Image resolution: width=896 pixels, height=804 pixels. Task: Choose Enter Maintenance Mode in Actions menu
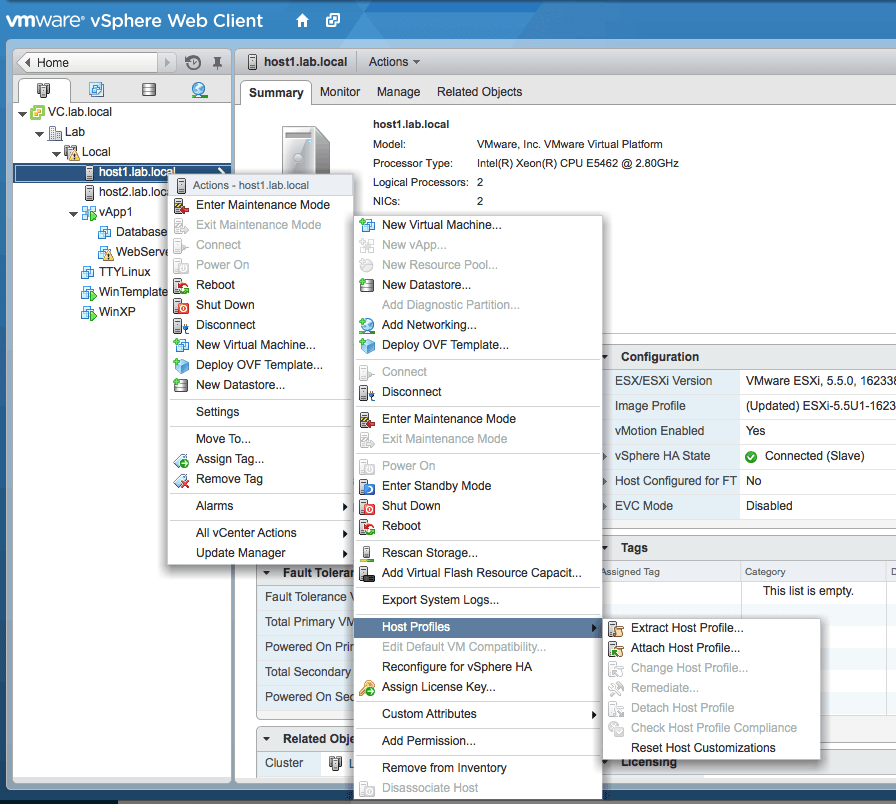pos(261,205)
